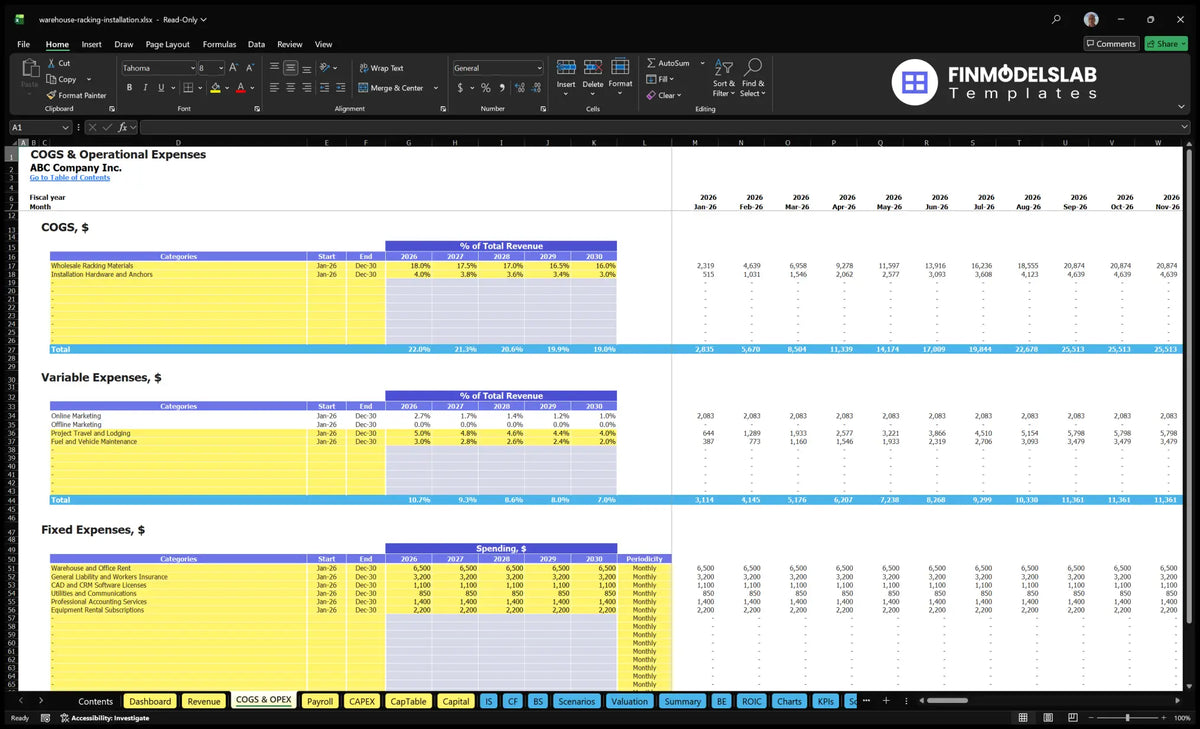Screen dimensions: 1200x729
Task: Click the Paste clipboard icon
Action: pos(29,67)
